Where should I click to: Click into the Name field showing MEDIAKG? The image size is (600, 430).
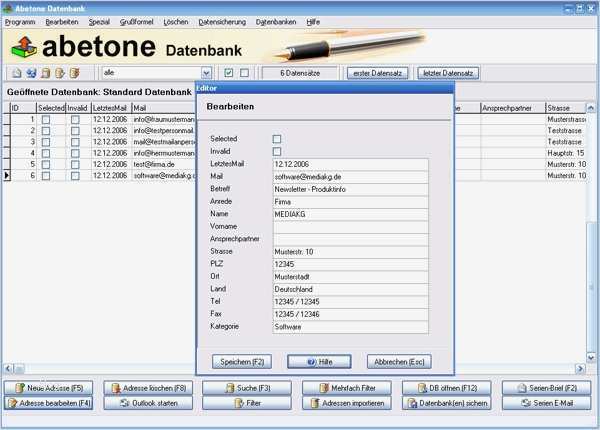click(351, 214)
